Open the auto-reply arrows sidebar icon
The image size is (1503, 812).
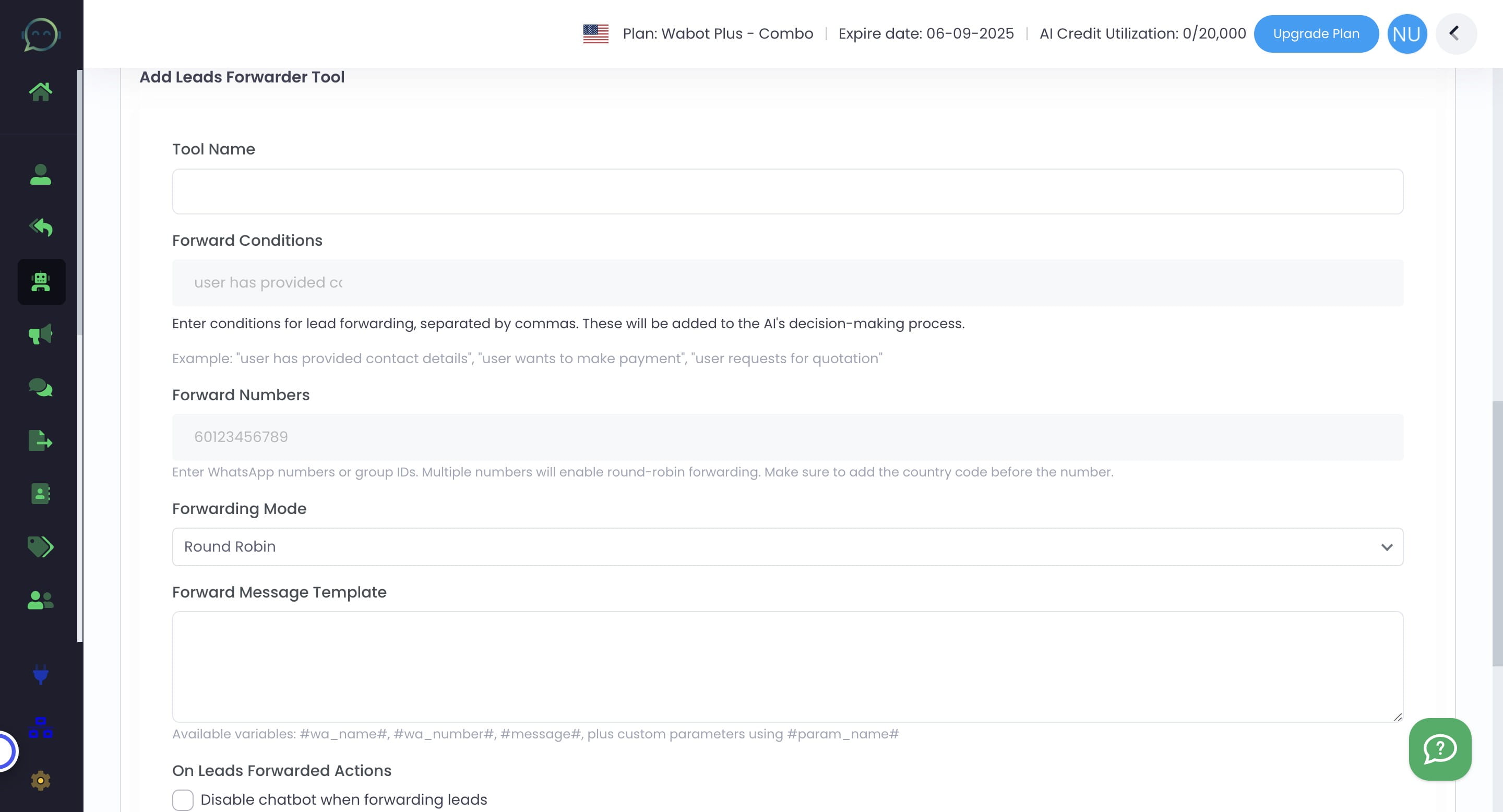click(40, 228)
